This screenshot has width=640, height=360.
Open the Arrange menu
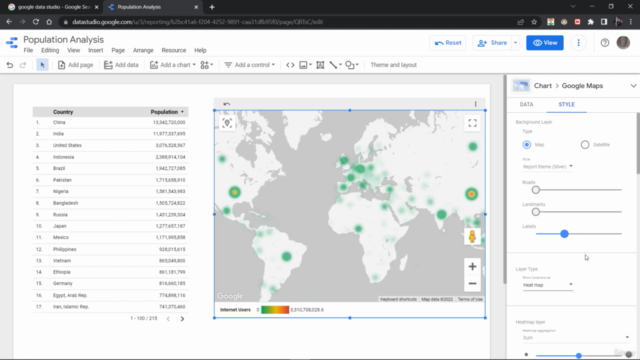point(143,50)
